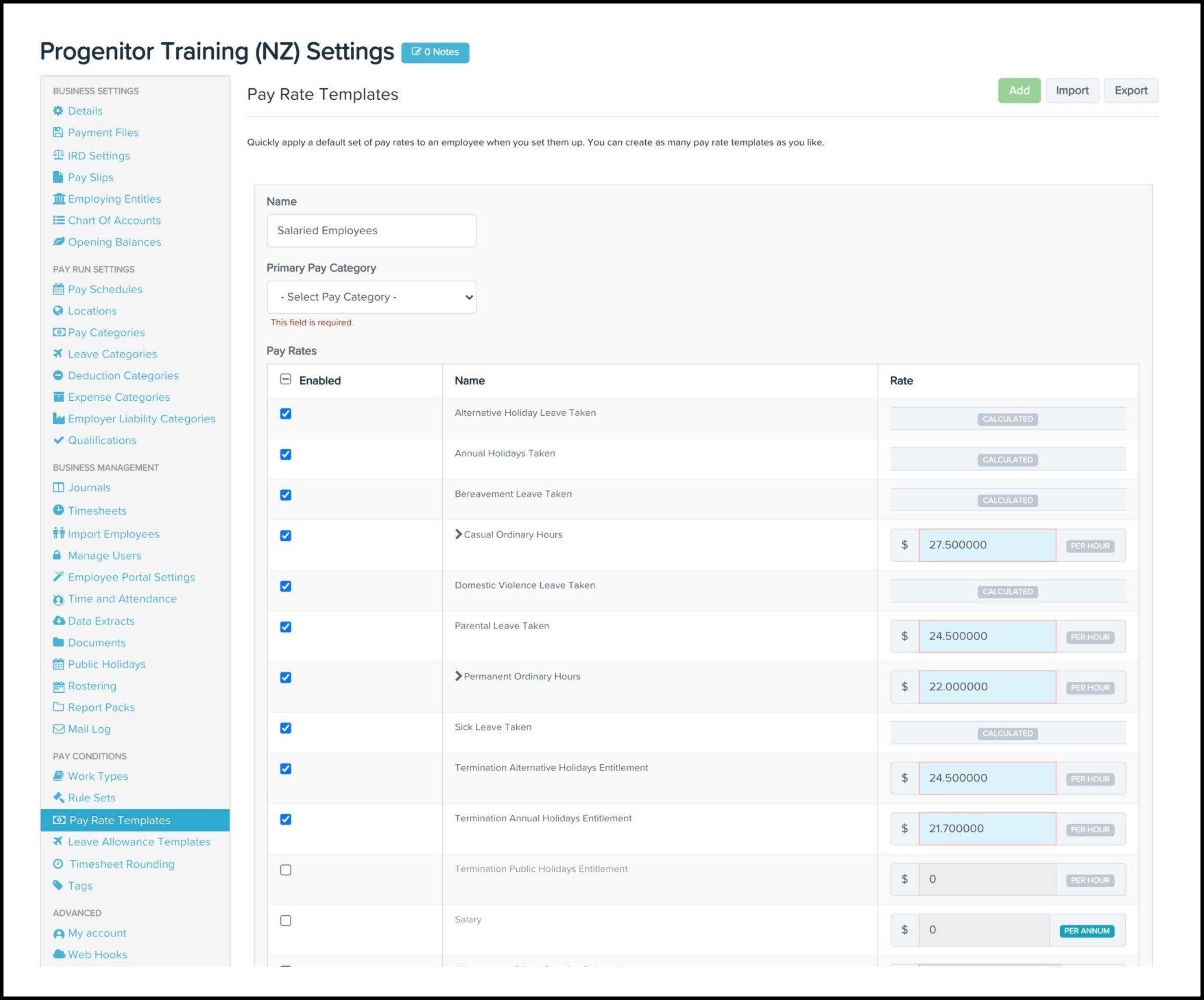Click the gear icon beside Details
The width and height of the screenshot is (1204, 1000).
[58, 111]
